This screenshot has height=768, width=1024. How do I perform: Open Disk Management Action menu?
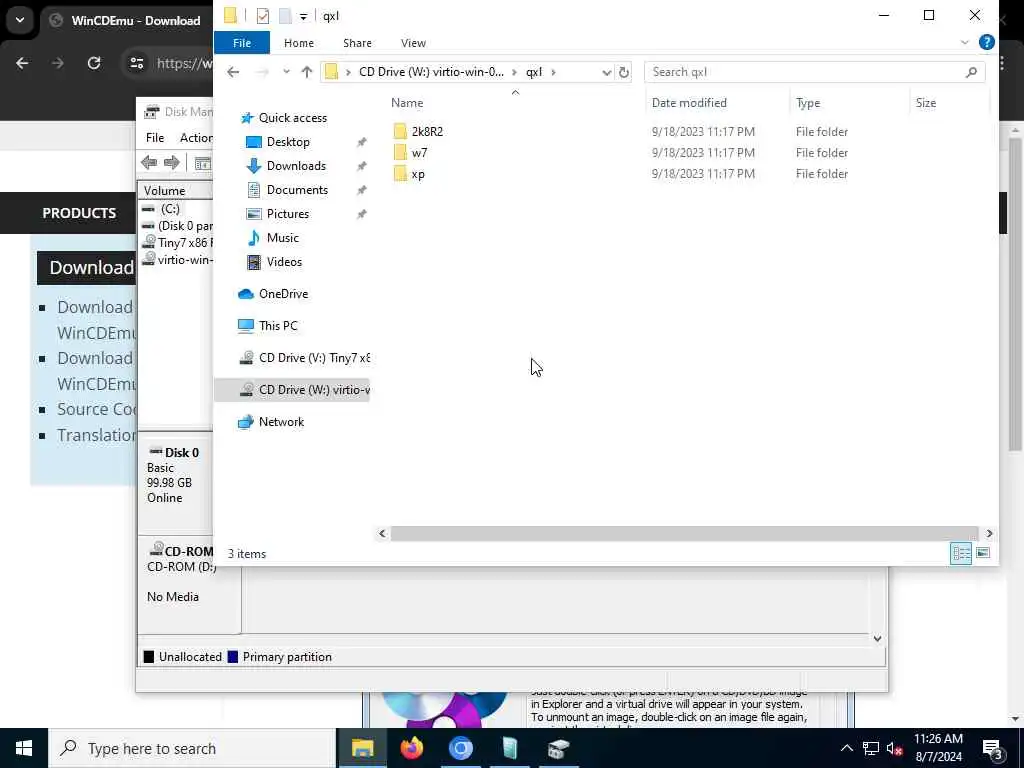tap(196, 138)
